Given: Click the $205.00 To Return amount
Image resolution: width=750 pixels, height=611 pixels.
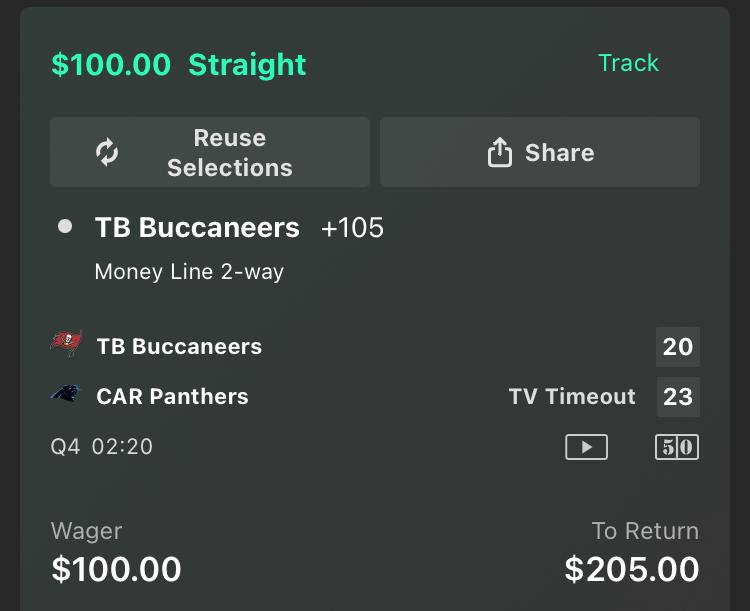Looking at the screenshot, I should [x=631, y=569].
